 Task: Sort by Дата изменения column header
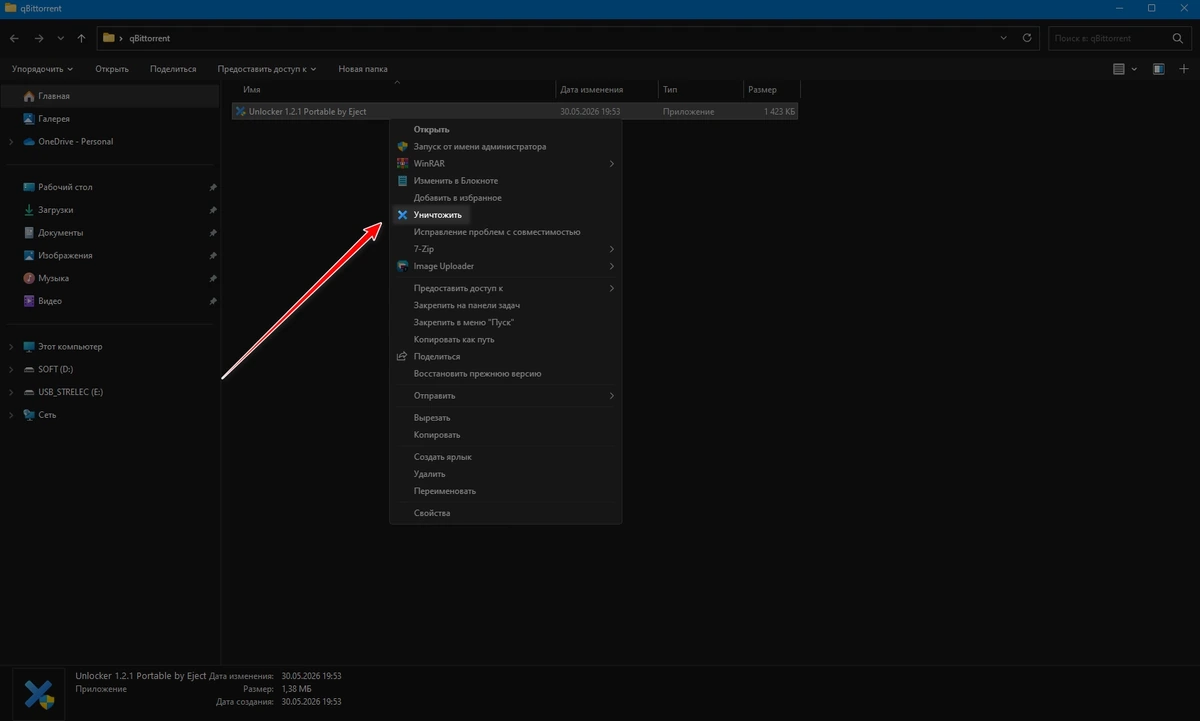(607, 90)
